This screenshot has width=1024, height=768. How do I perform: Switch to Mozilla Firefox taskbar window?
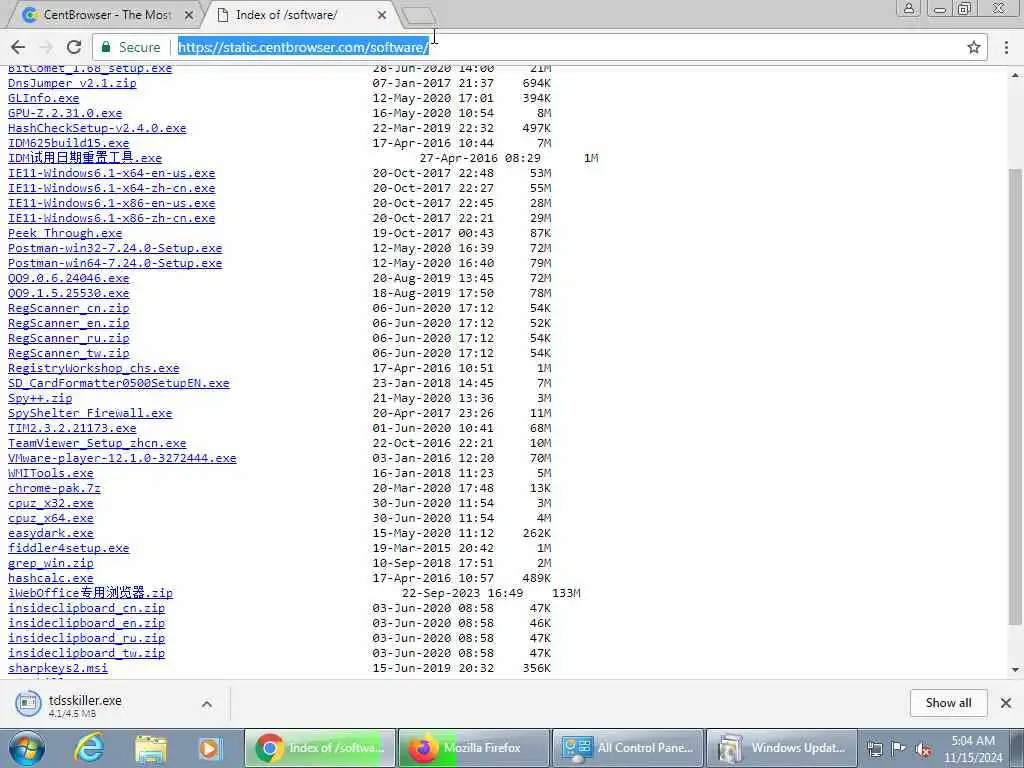474,748
